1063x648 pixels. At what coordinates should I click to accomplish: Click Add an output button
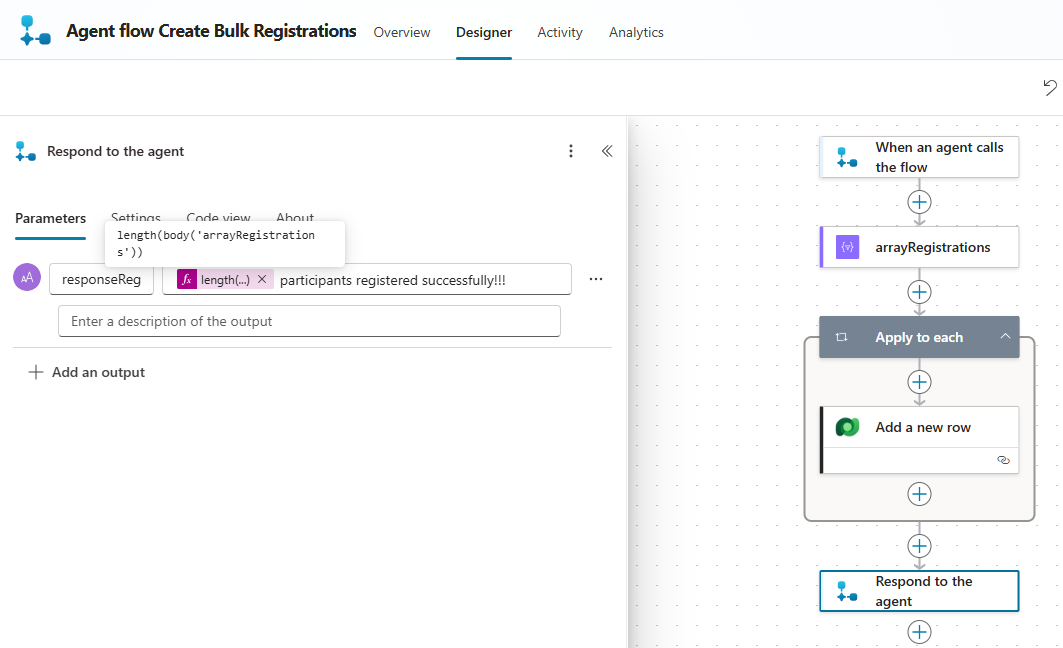[x=87, y=372]
